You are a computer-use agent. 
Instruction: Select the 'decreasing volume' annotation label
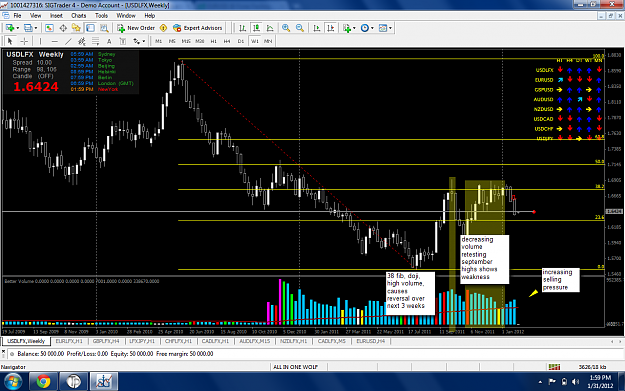(485, 259)
